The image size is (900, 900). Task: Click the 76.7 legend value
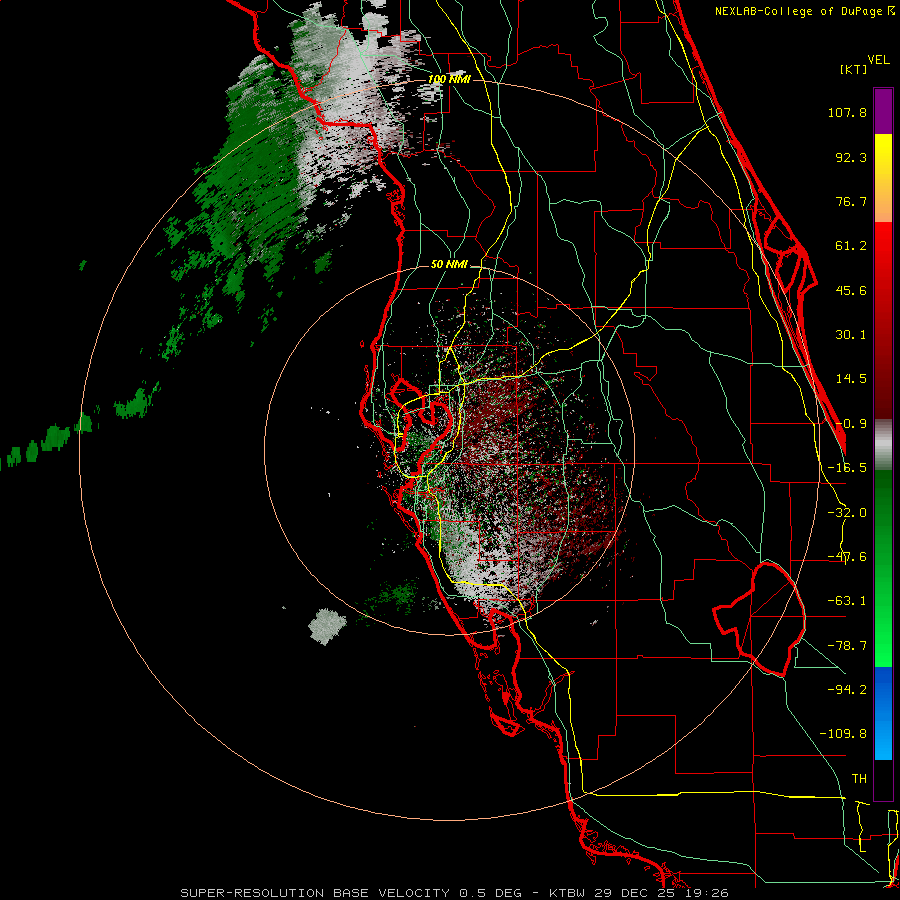pos(851,201)
